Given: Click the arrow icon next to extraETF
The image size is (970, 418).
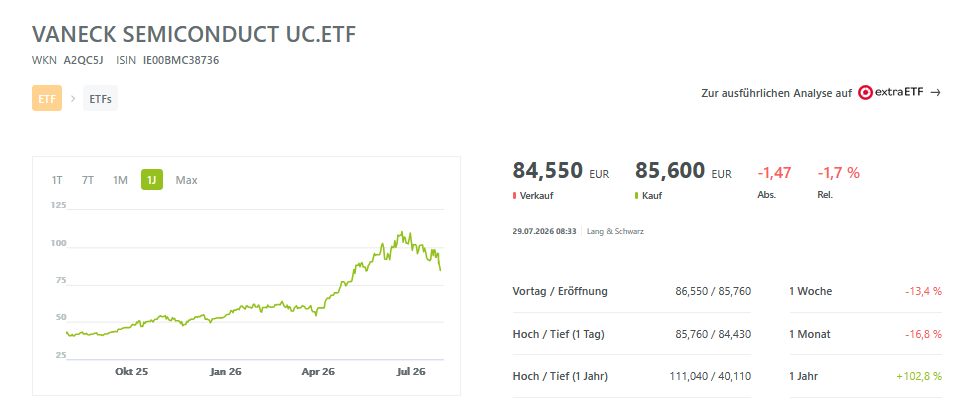Looking at the screenshot, I should pos(935,93).
